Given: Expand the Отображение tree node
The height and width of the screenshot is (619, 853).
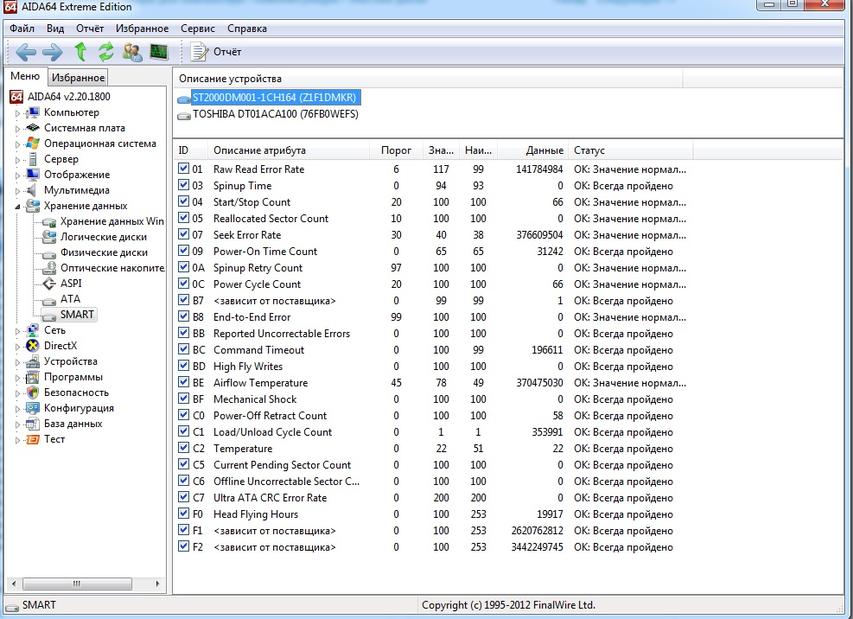Looking at the screenshot, I should pyautogui.click(x=17, y=176).
